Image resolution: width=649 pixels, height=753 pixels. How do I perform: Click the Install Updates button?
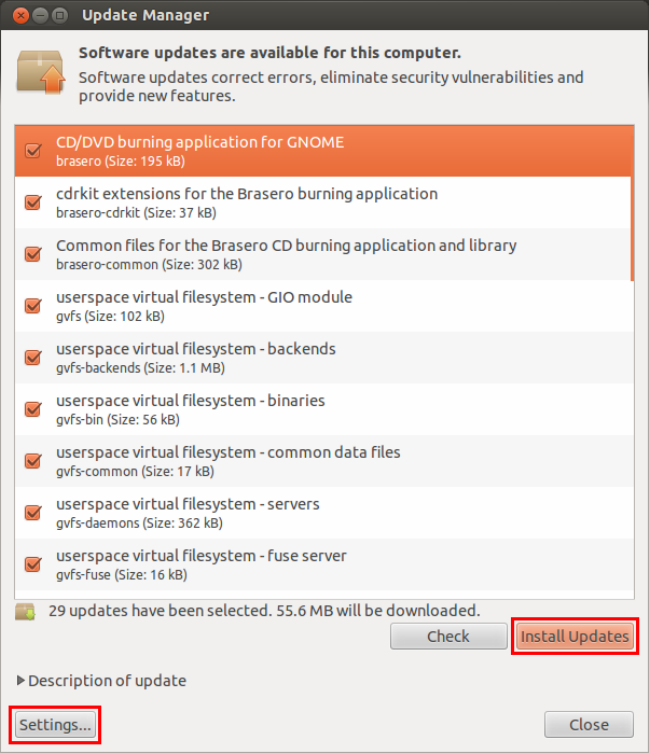pos(575,636)
